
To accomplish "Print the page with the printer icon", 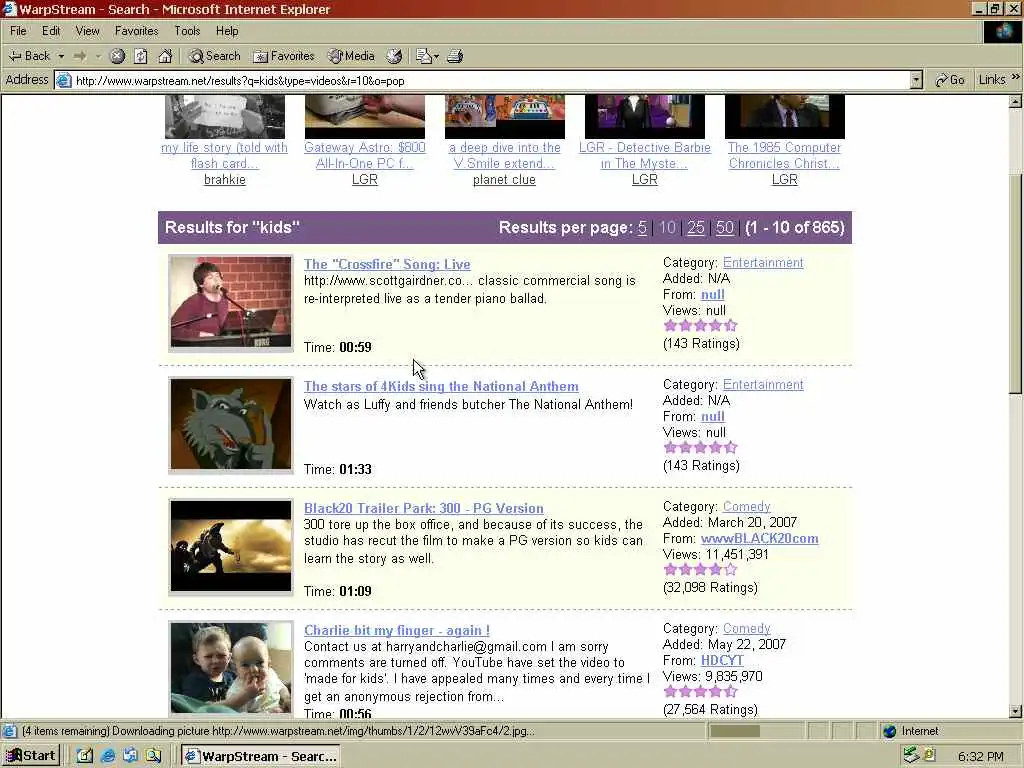I will tap(455, 56).
